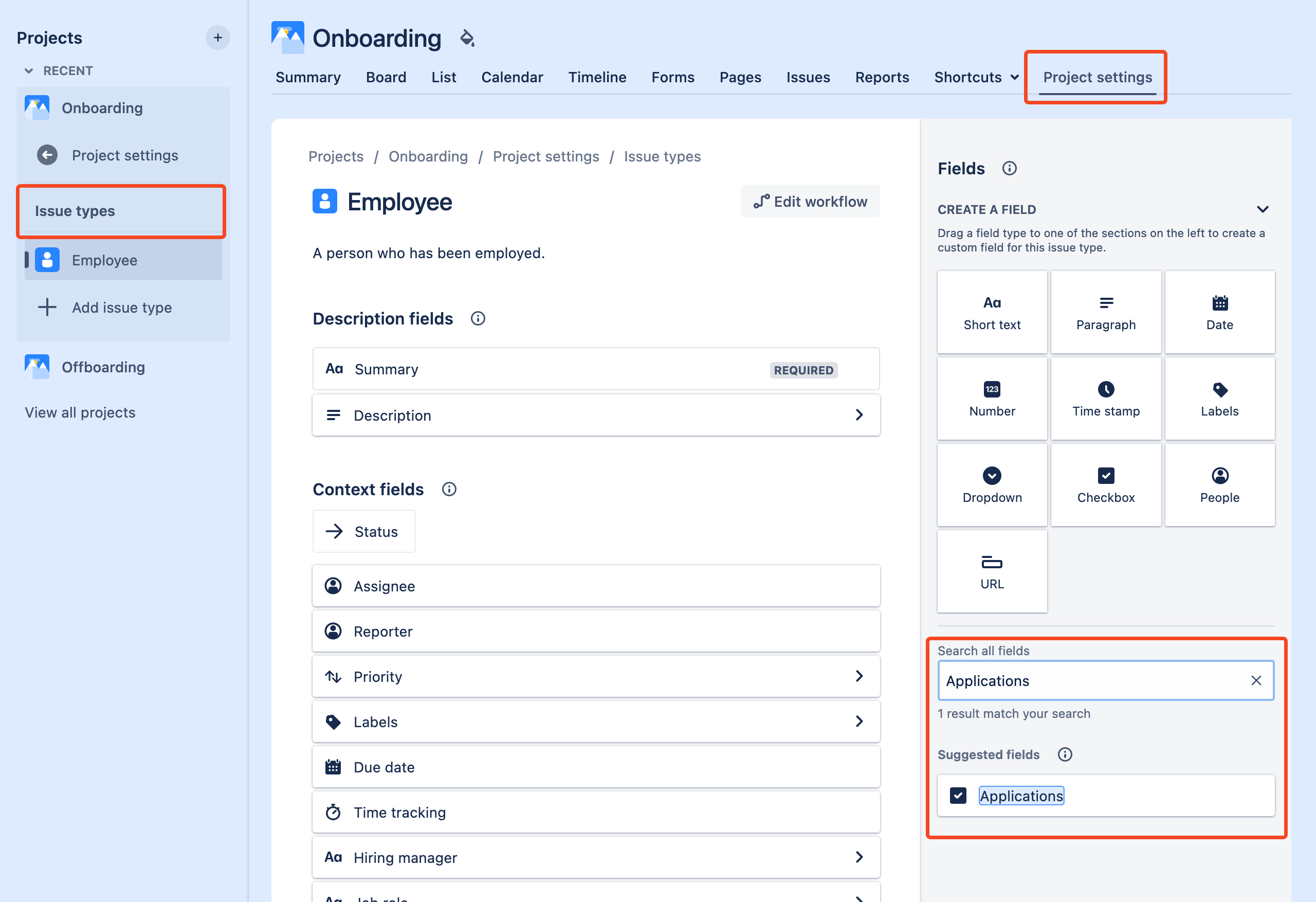
Task: Switch to the Issues tab
Action: [x=808, y=77]
